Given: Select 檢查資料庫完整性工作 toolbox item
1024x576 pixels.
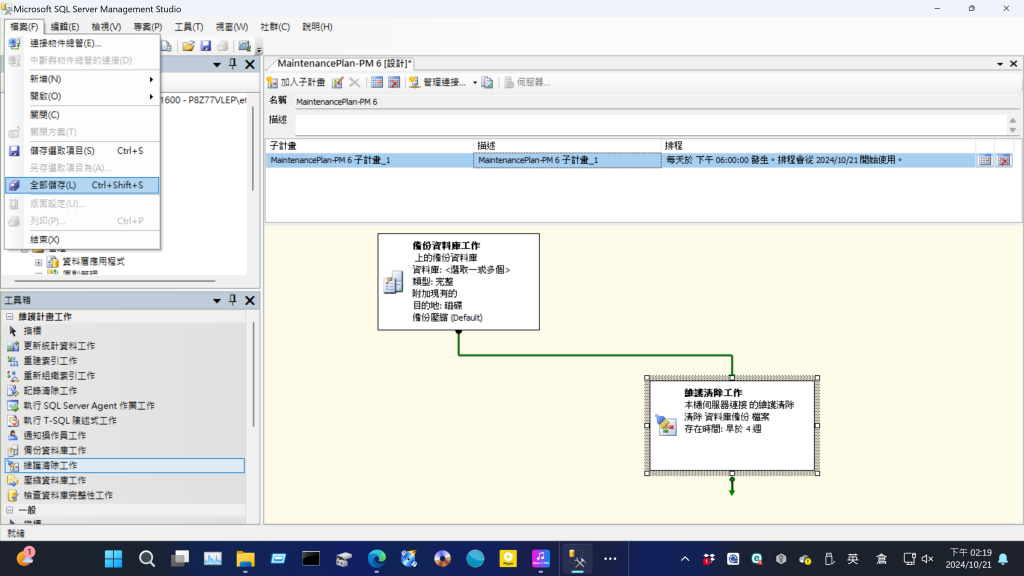Looking at the screenshot, I should (x=68, y=495).
